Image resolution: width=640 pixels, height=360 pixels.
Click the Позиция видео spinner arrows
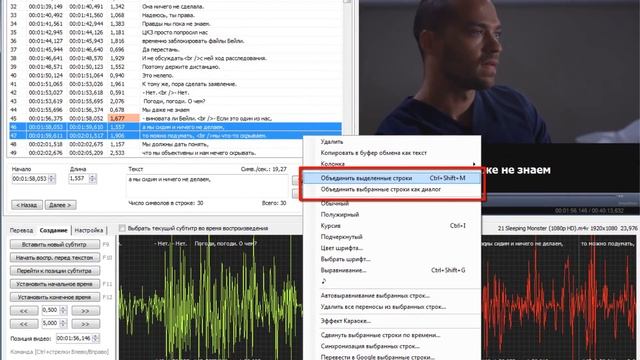[x=96, y=338]
